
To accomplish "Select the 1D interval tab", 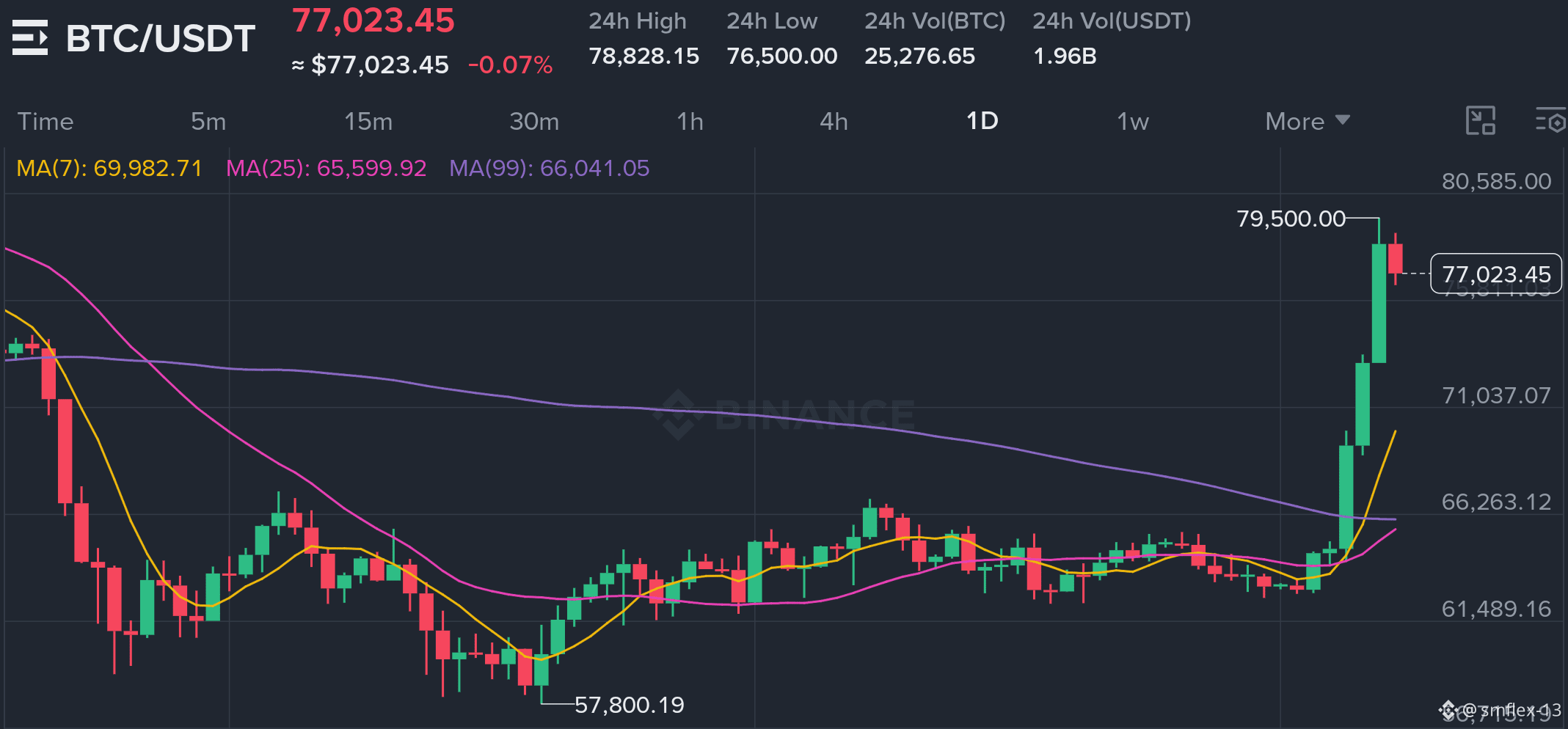I will [x=982, y=121].
